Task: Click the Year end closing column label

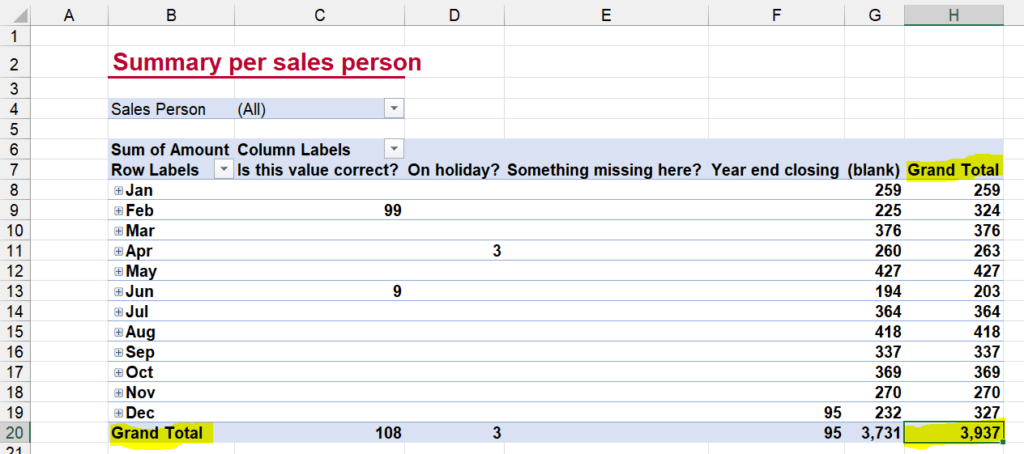Action: (775, 170)
